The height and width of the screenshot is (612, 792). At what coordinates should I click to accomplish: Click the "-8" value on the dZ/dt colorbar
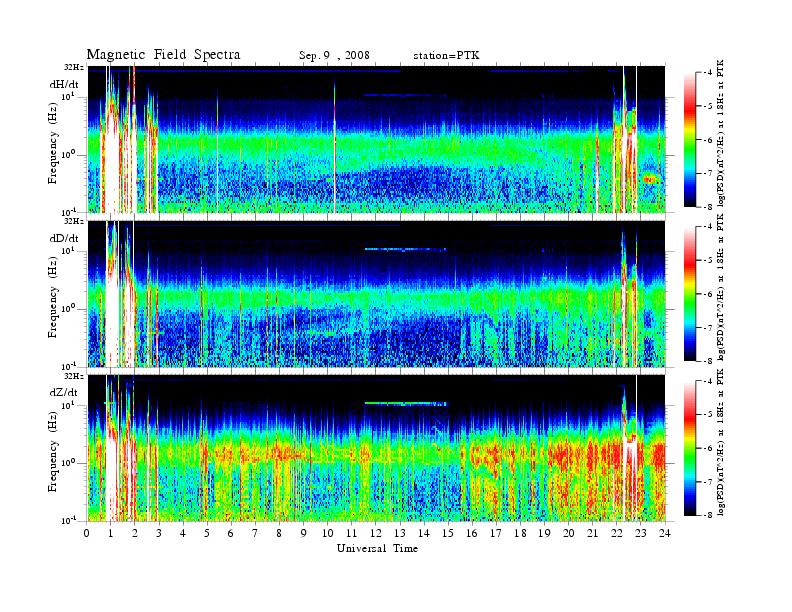[x=709, y=515]
